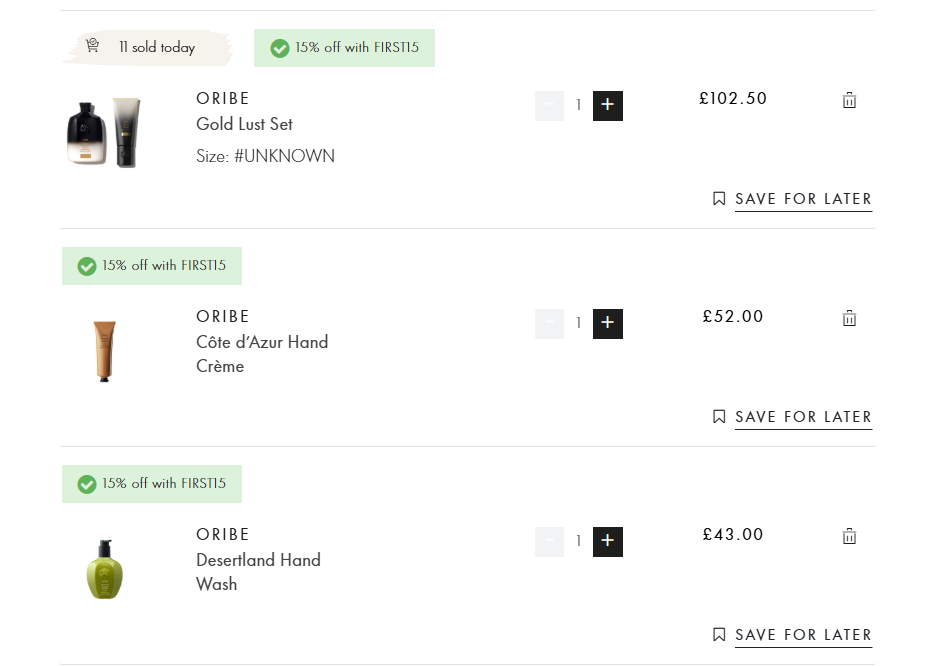Save Desertland Hand Wash for later

803,635
